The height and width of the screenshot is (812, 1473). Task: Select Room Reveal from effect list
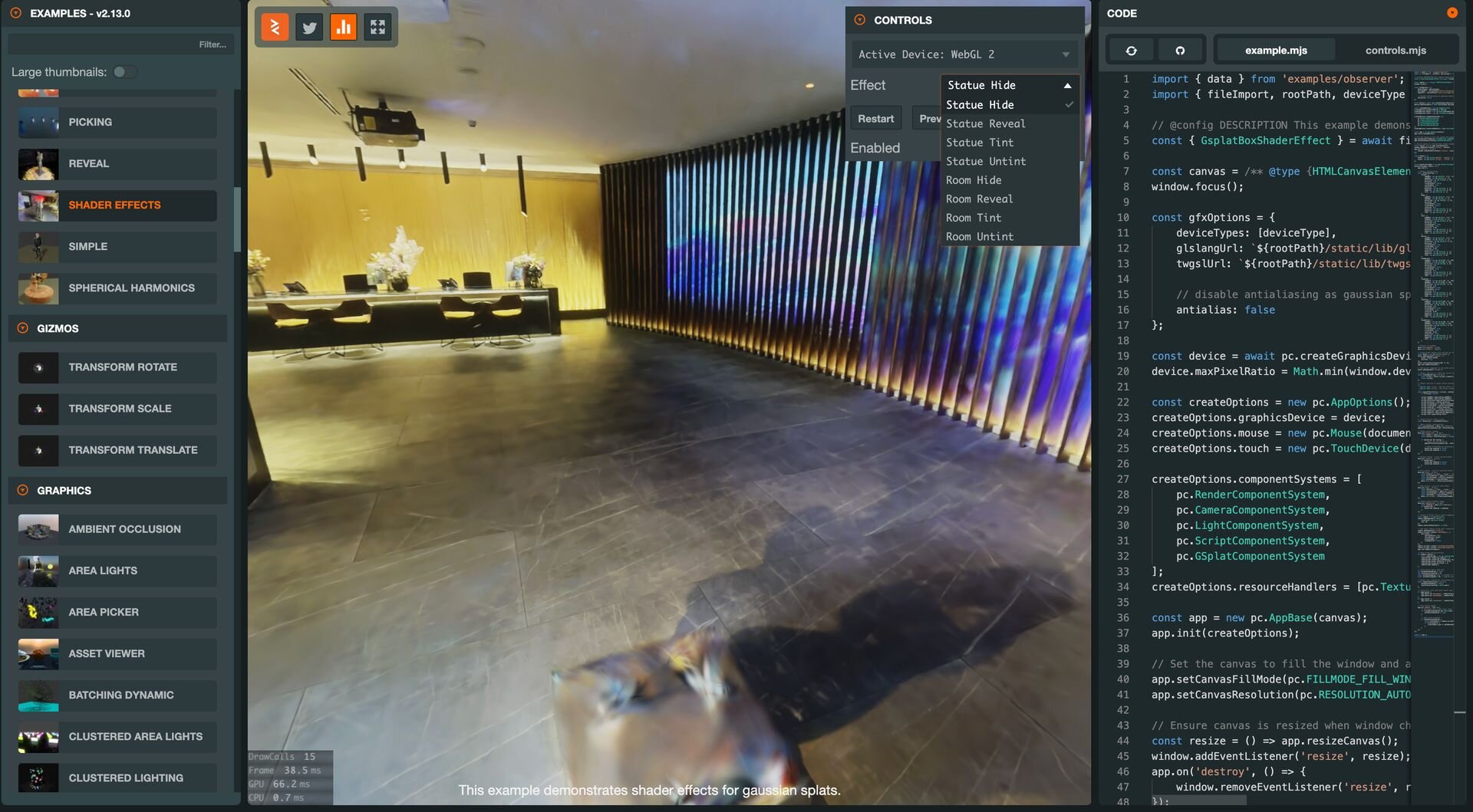(980, 199)
